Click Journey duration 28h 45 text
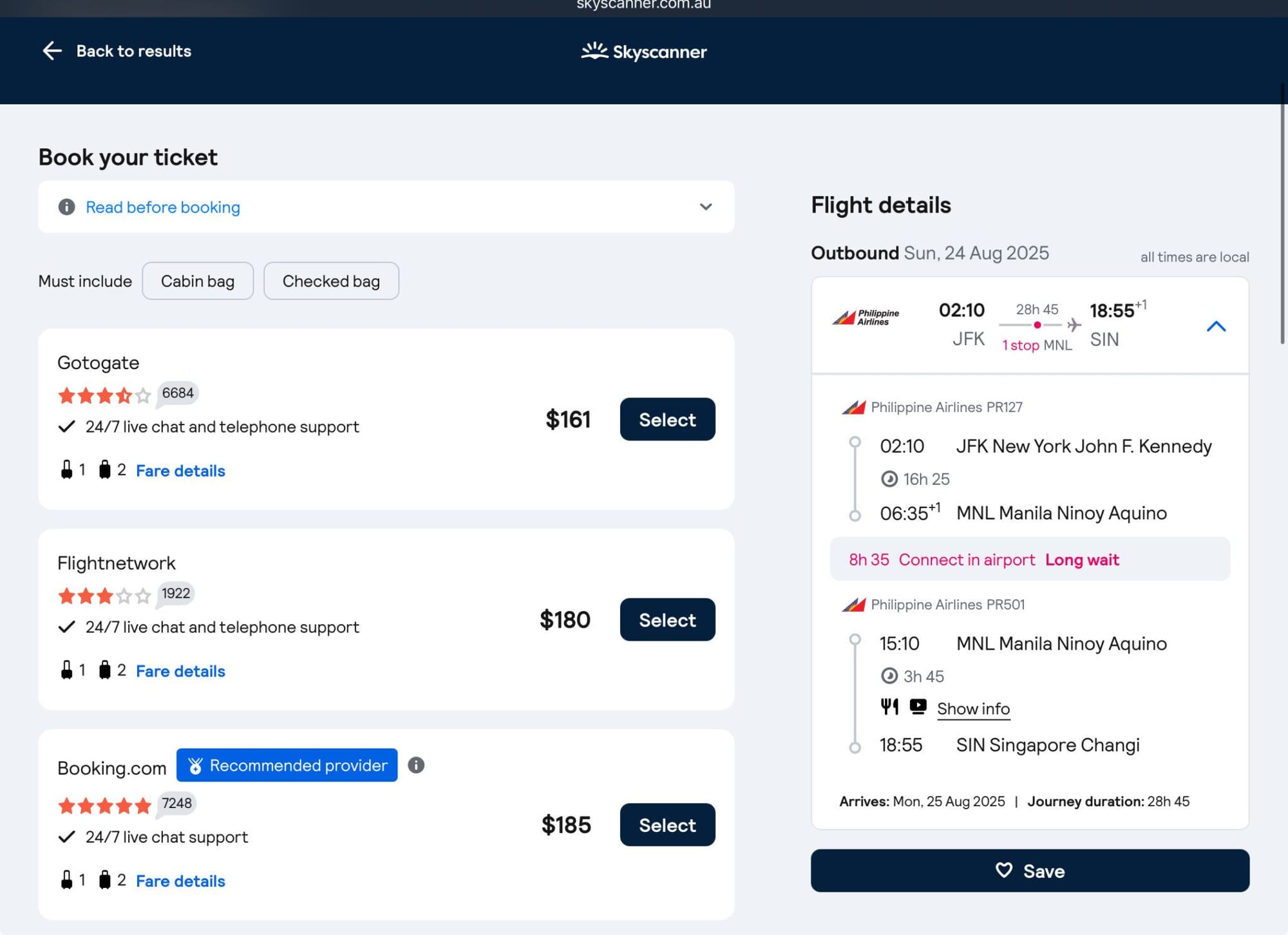 pos(1108,801)
